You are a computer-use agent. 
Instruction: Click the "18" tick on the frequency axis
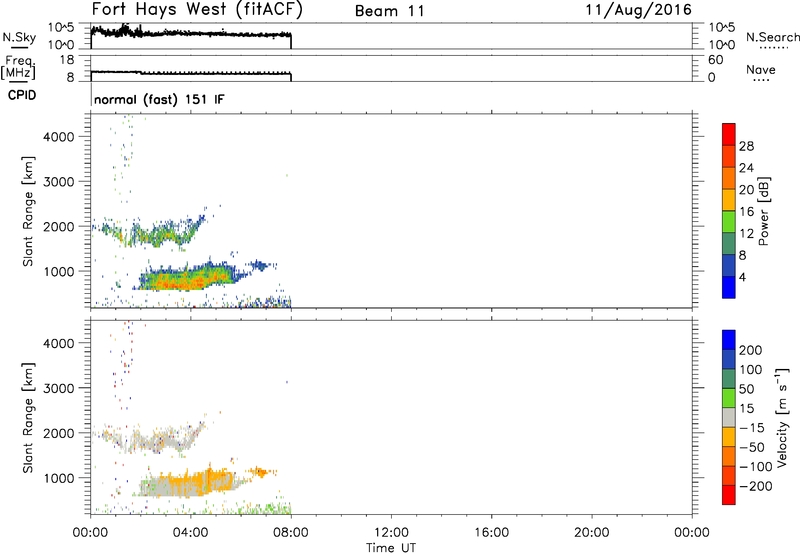point(67,60)
